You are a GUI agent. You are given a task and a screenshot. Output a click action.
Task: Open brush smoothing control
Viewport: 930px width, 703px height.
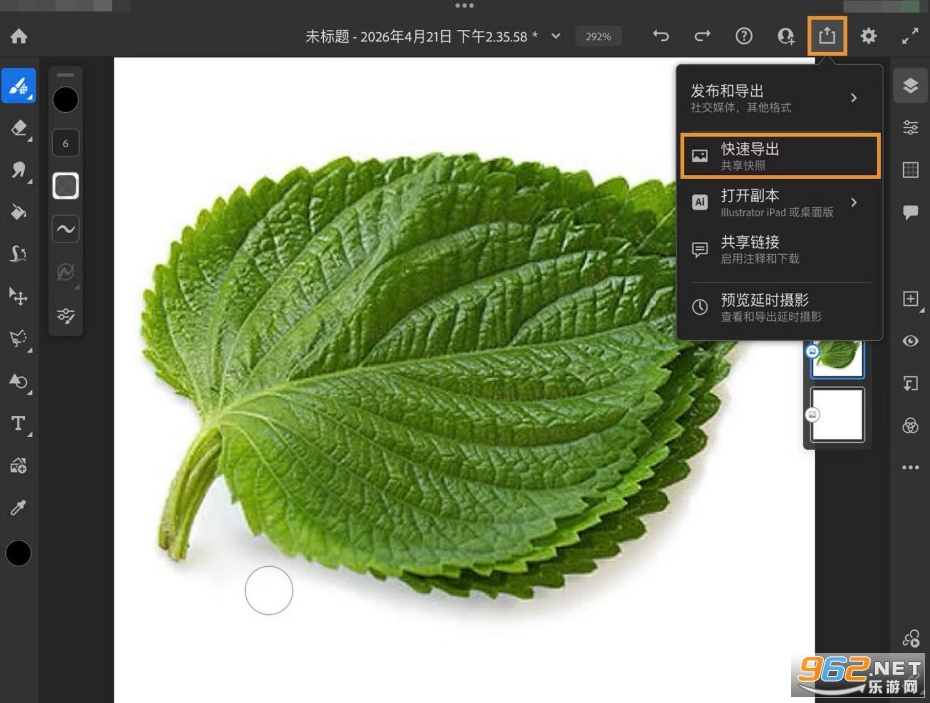point(65,229)
